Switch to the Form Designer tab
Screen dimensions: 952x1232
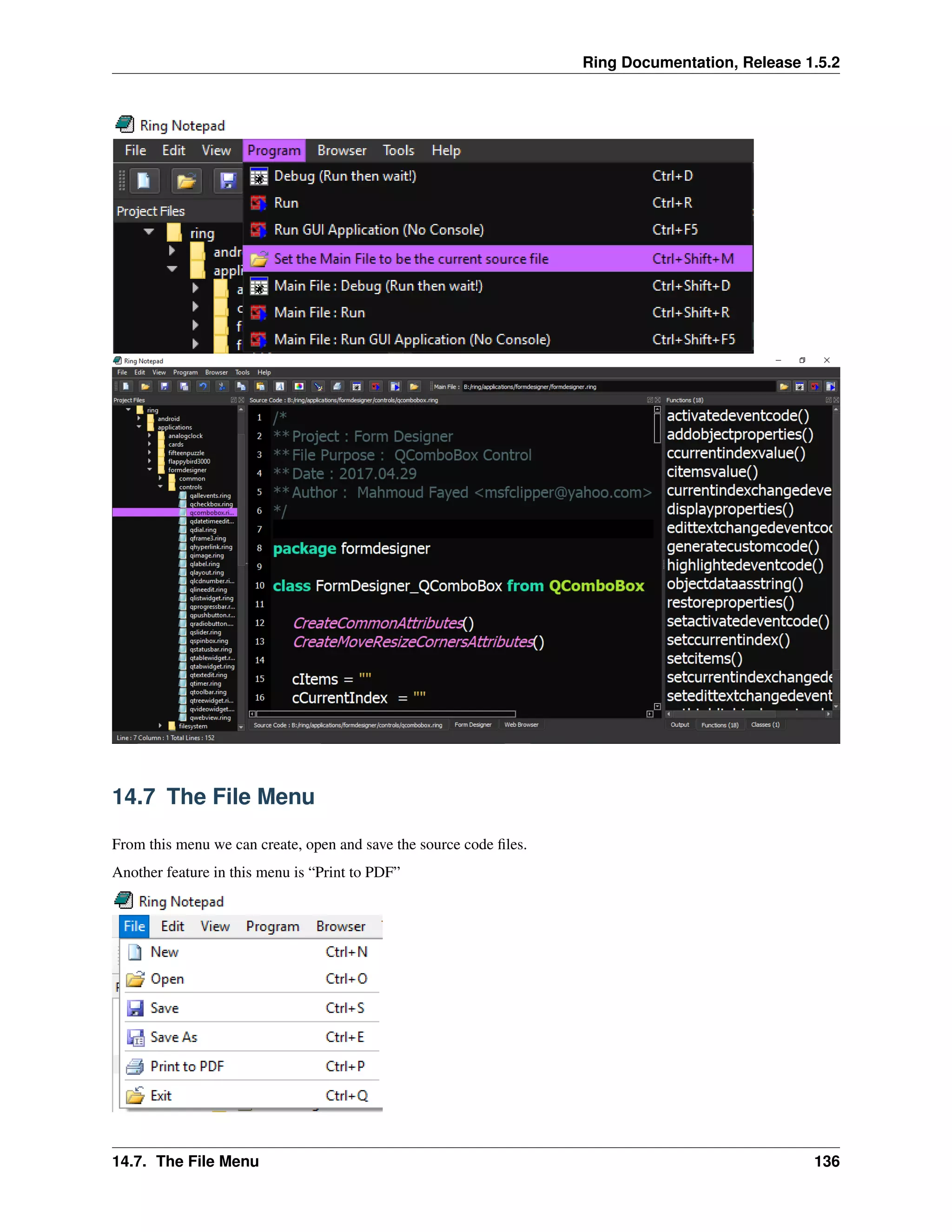(473, 725)
